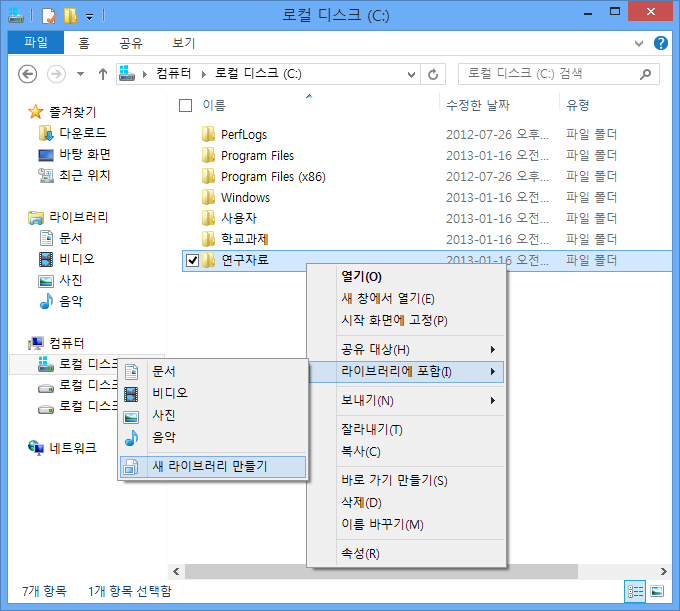Open the Customize Quick Access Toolbar dropdown
The height and width of the screenshot is (611, 680).
click(89, 17)
